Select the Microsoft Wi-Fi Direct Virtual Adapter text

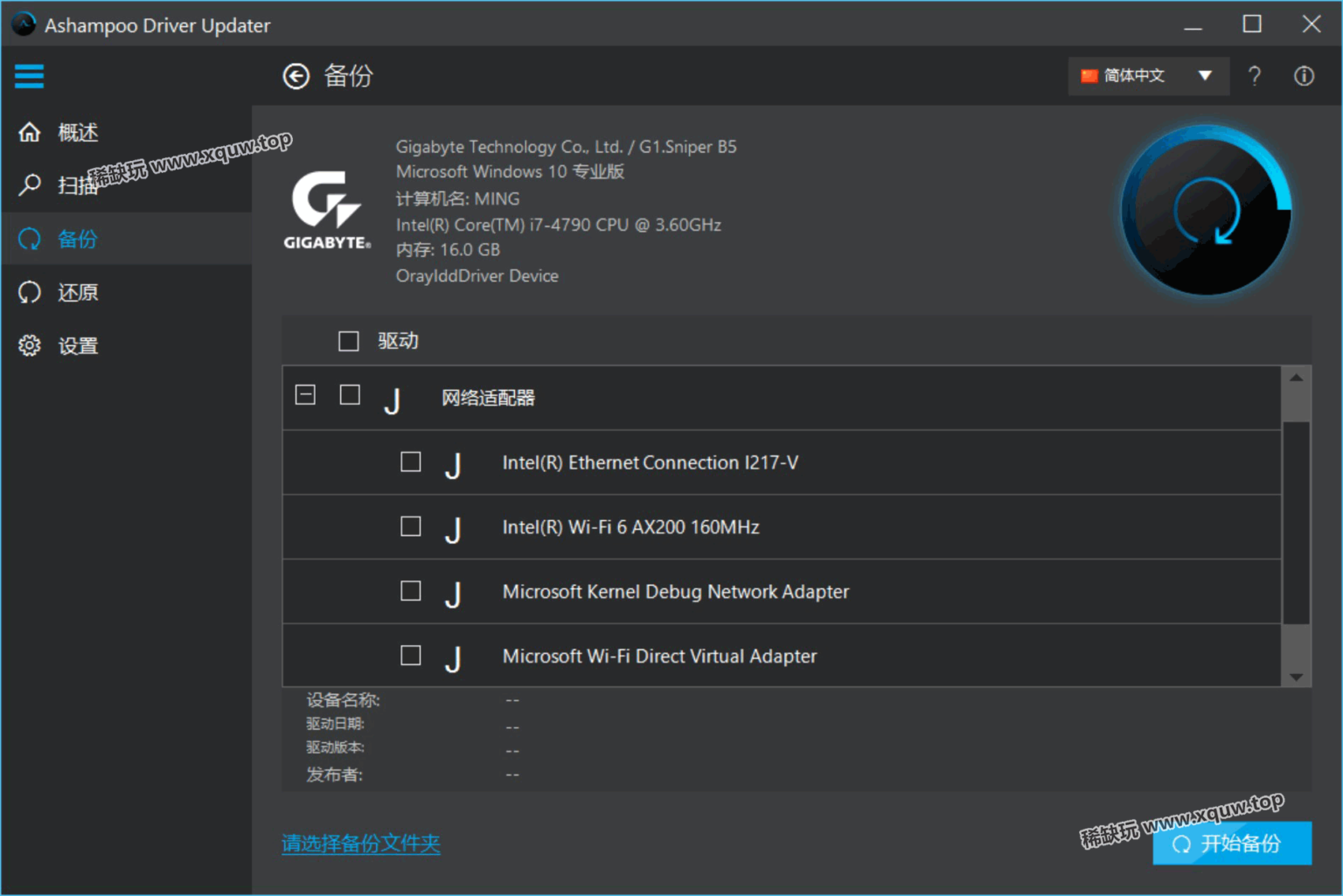coord(659,656)
